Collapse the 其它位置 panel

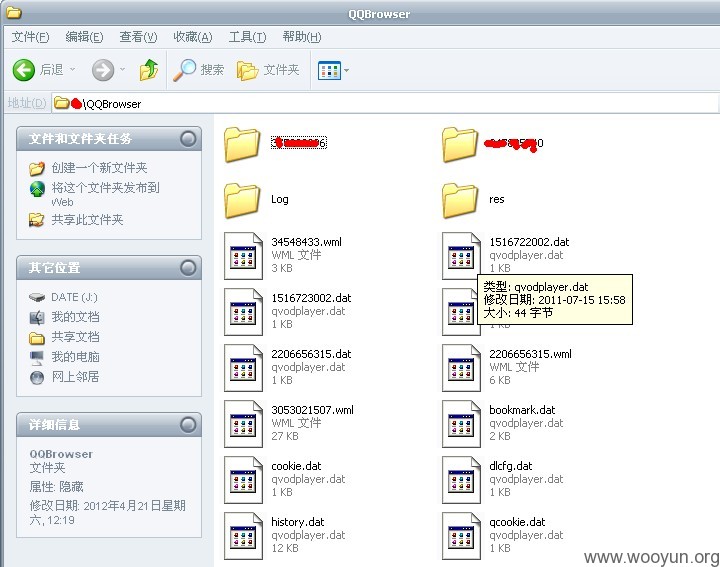click(x=188, y=268)
